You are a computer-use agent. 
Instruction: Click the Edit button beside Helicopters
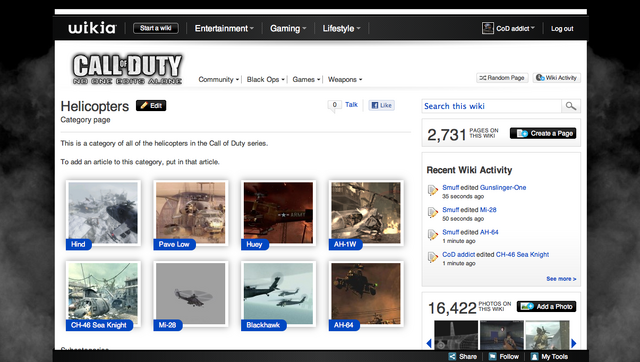click(151, 106)
